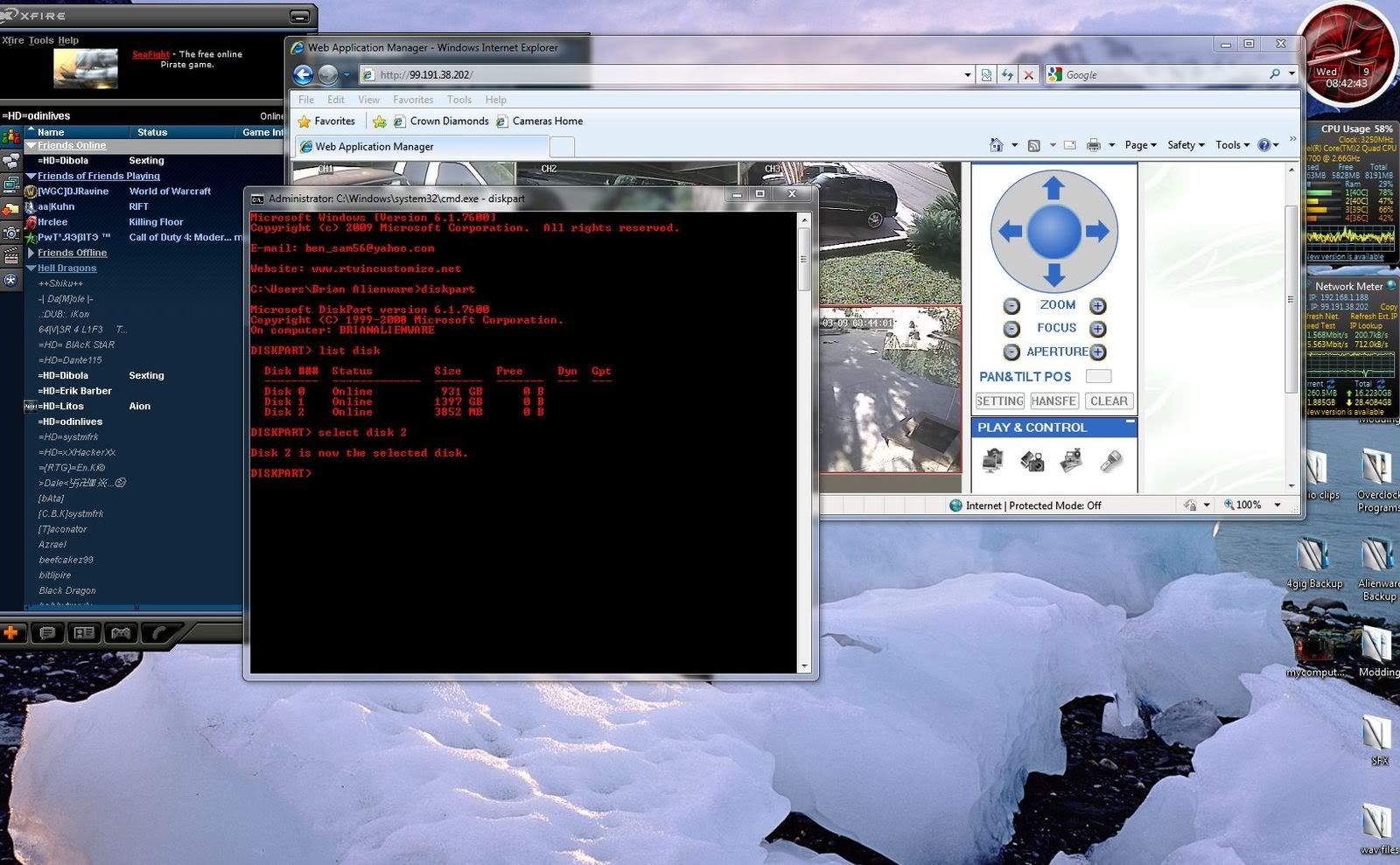Open Xfire Help menu
Image resolution: width=1400 pixels, height=865 pixels.
click(68, 40)
